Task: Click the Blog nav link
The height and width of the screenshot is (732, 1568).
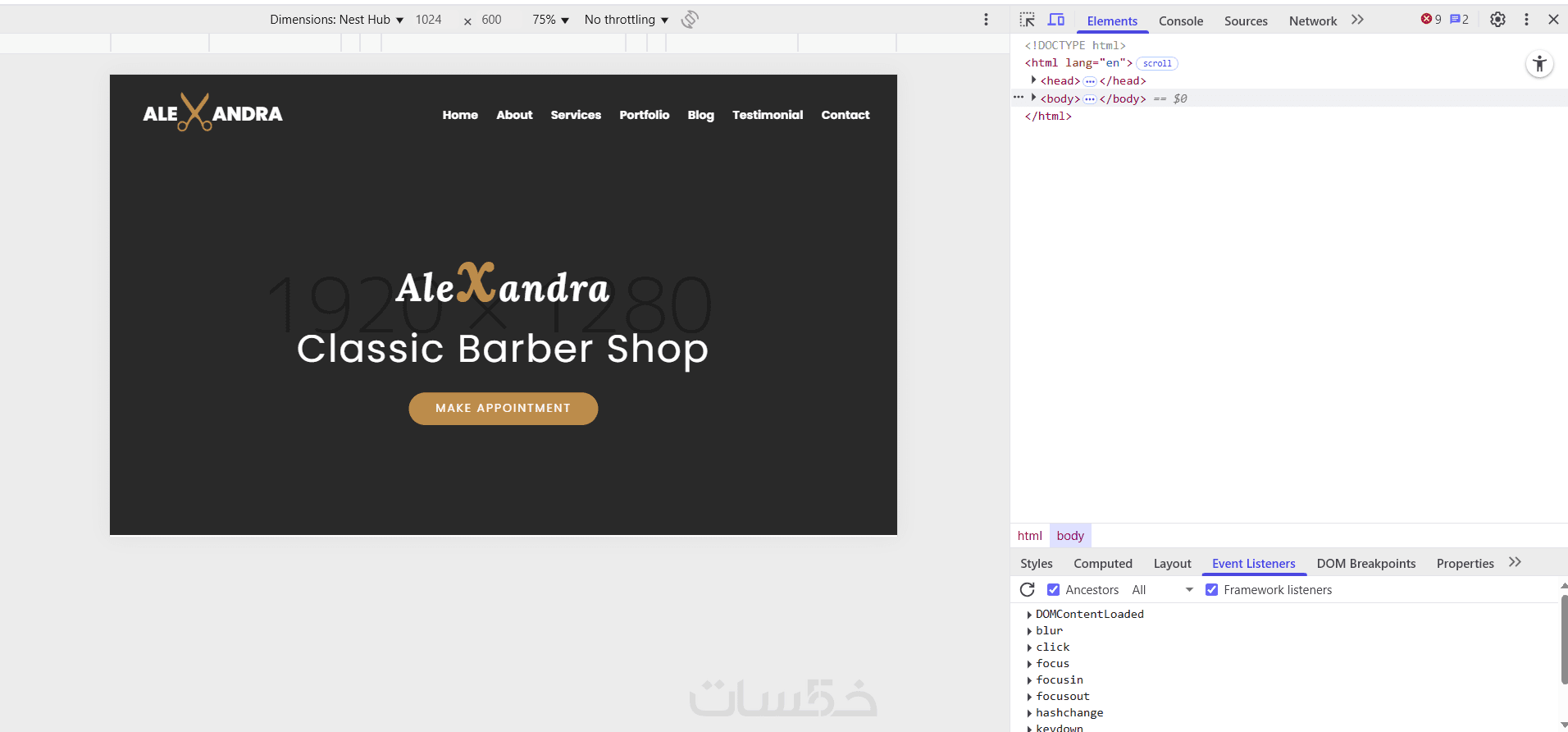Action: tap(700, 115)
